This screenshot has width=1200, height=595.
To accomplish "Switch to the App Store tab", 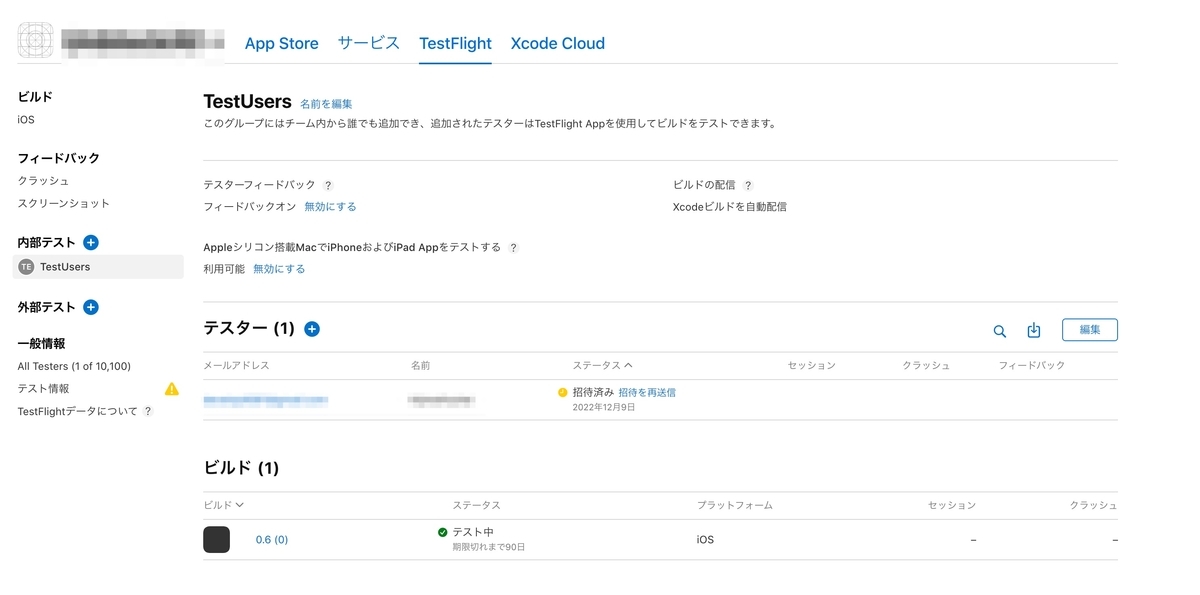I will coord(281,44).
